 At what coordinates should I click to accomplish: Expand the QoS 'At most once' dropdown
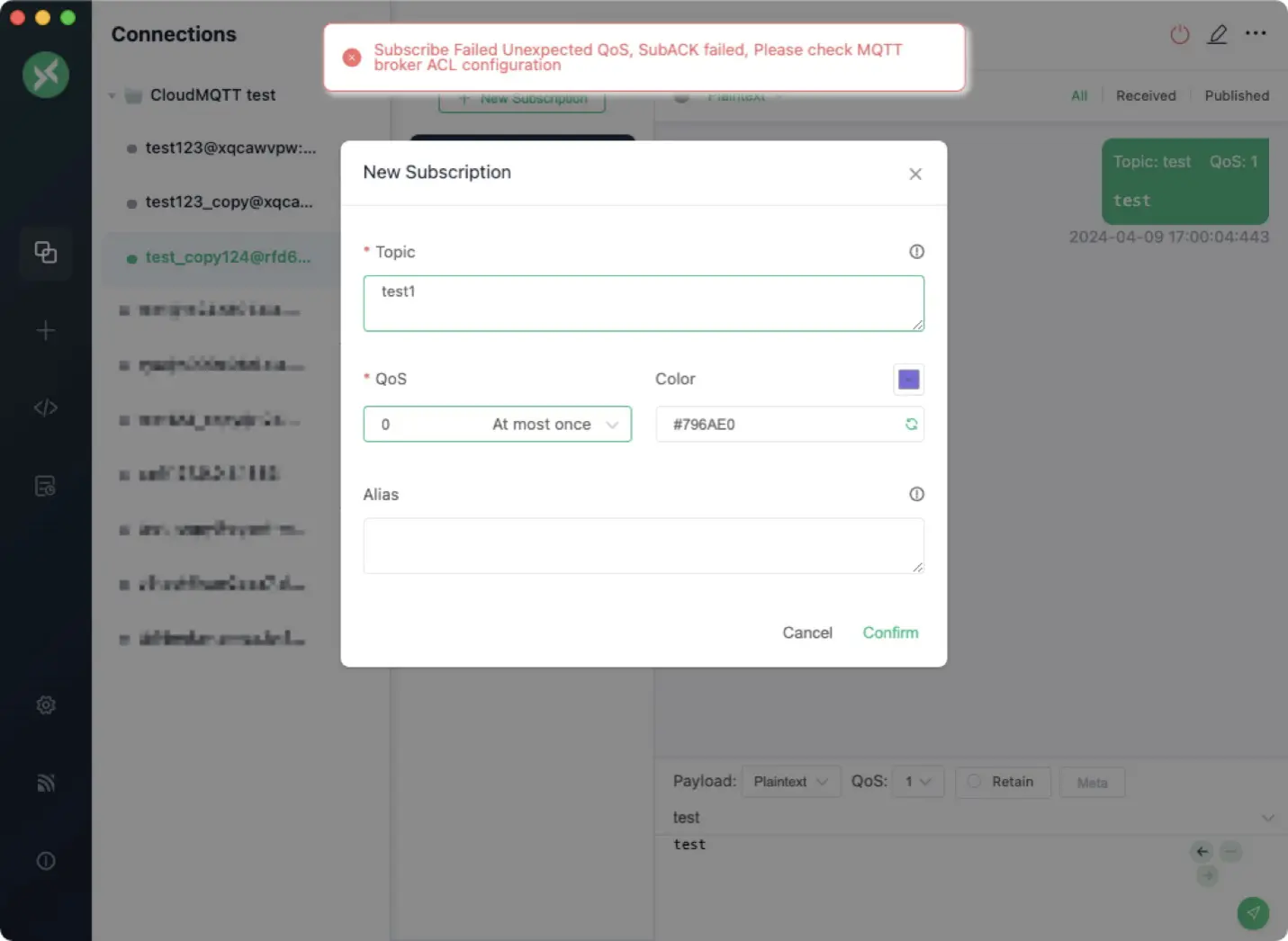click(497, 425)
